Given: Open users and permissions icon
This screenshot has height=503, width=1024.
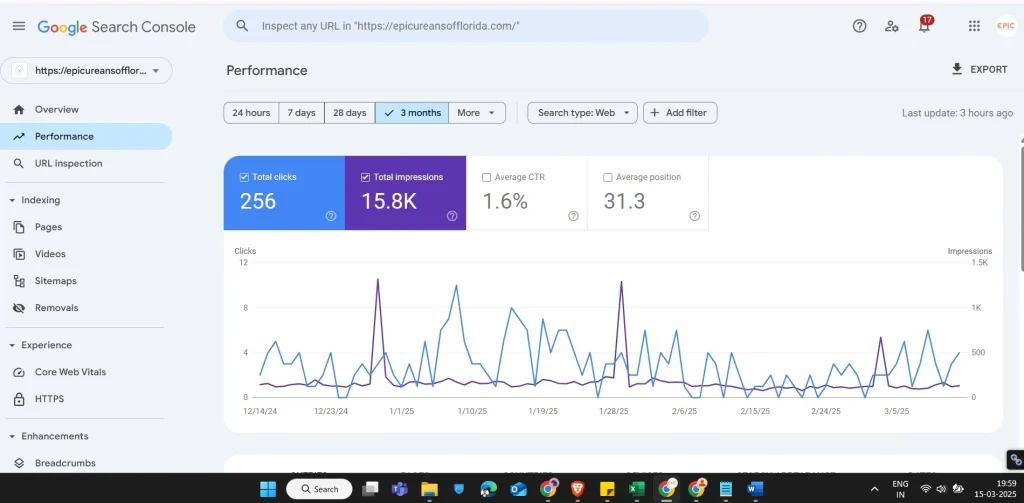Looking at the screenshot, I should pos(891,26).
